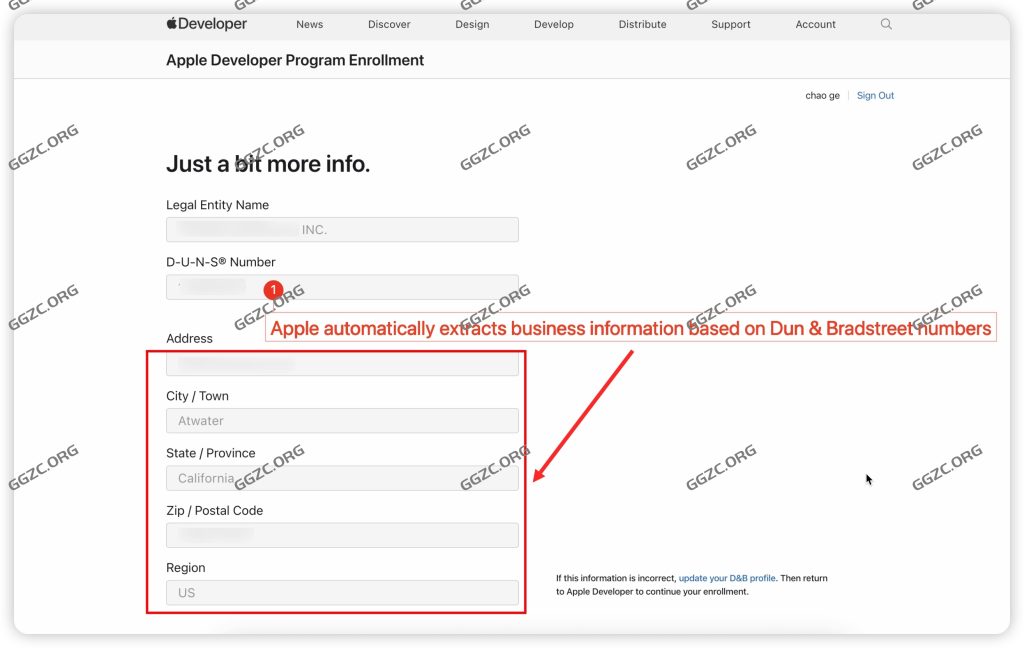Select Discover in the navigation bar

389,24
